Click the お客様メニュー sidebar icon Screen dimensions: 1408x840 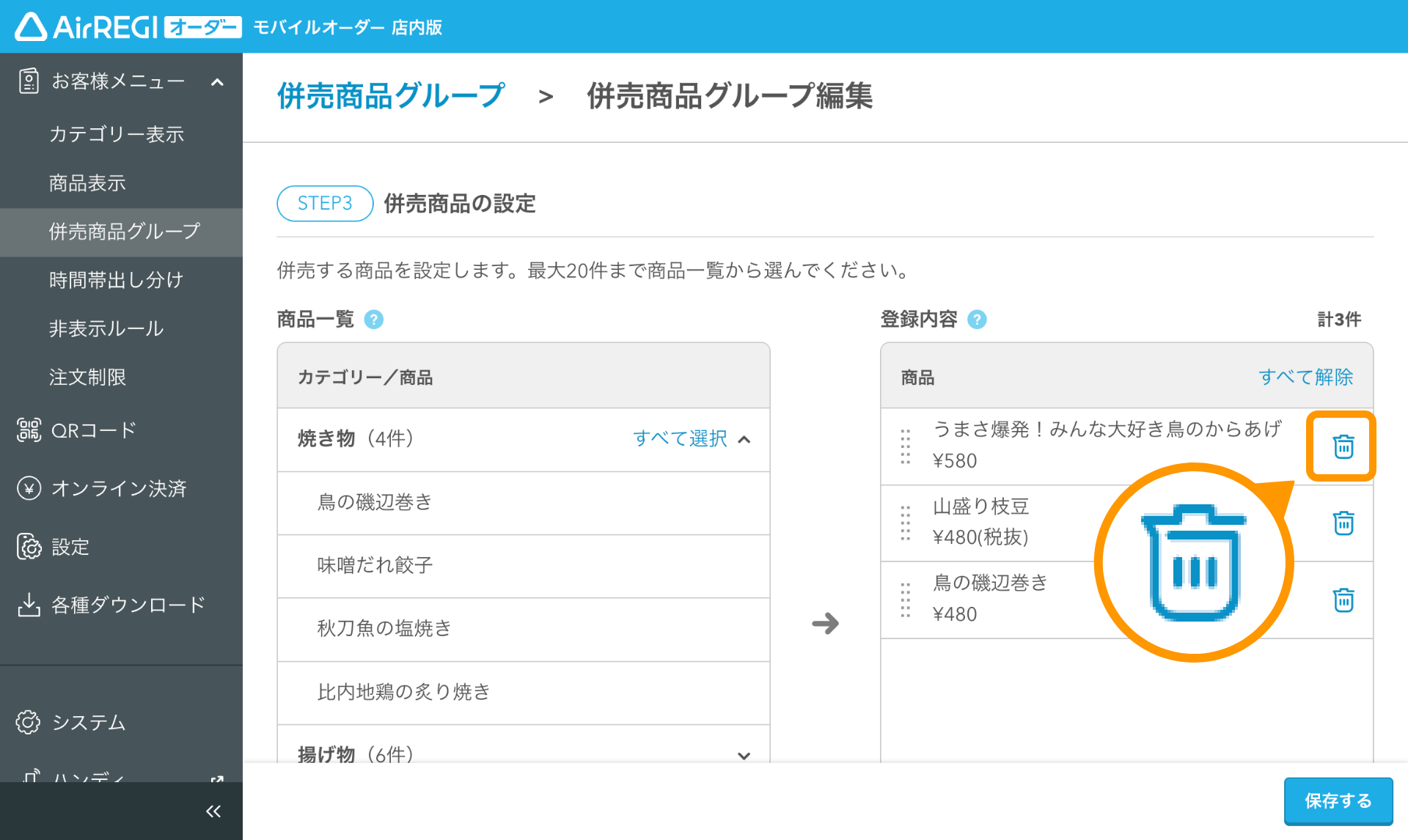(29, 81)
